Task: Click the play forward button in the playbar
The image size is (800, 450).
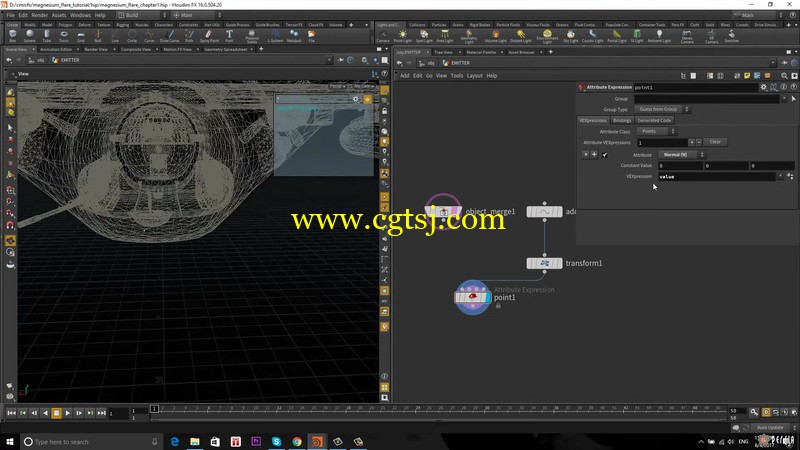Action: (x=67, y=413)
